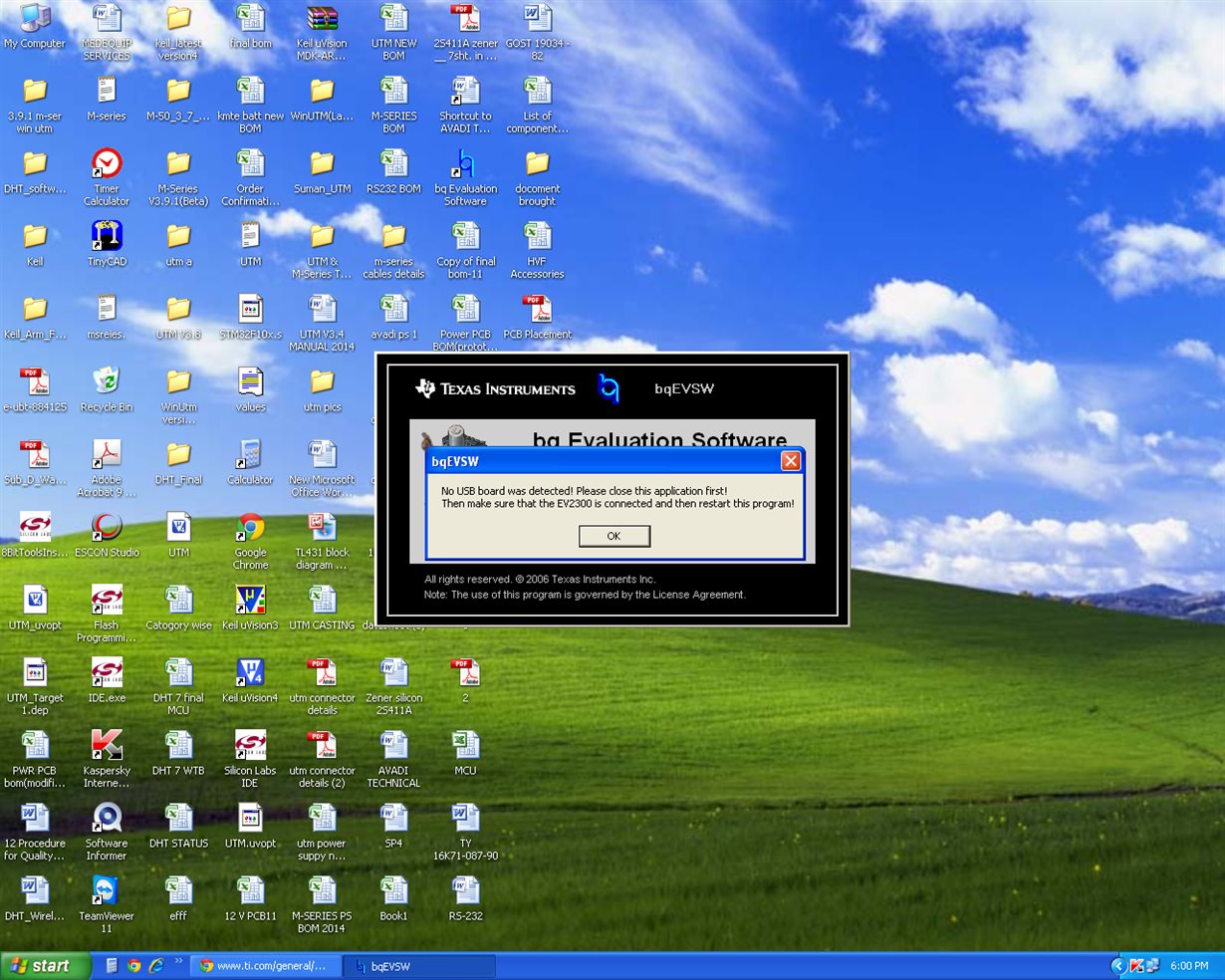The image size is (1225, 980).
Task: Show hidden system tray icons
Action: point(1118,966)
